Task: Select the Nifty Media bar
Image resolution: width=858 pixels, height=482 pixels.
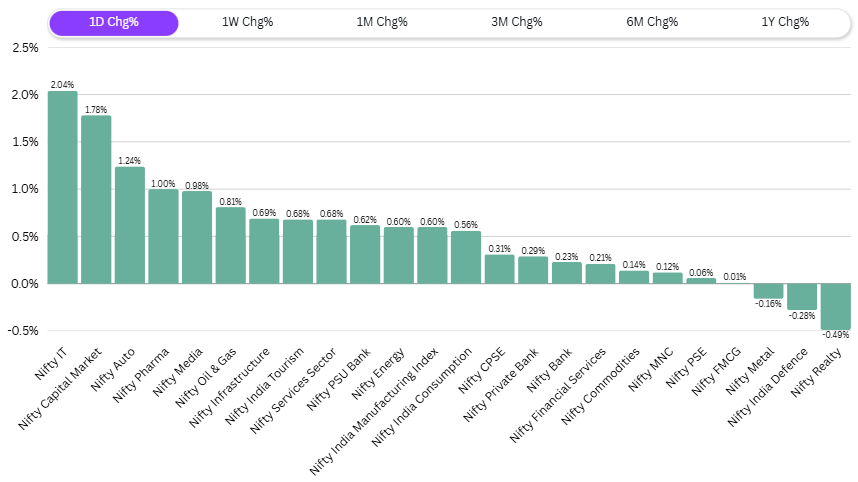Action: point(197,238)
